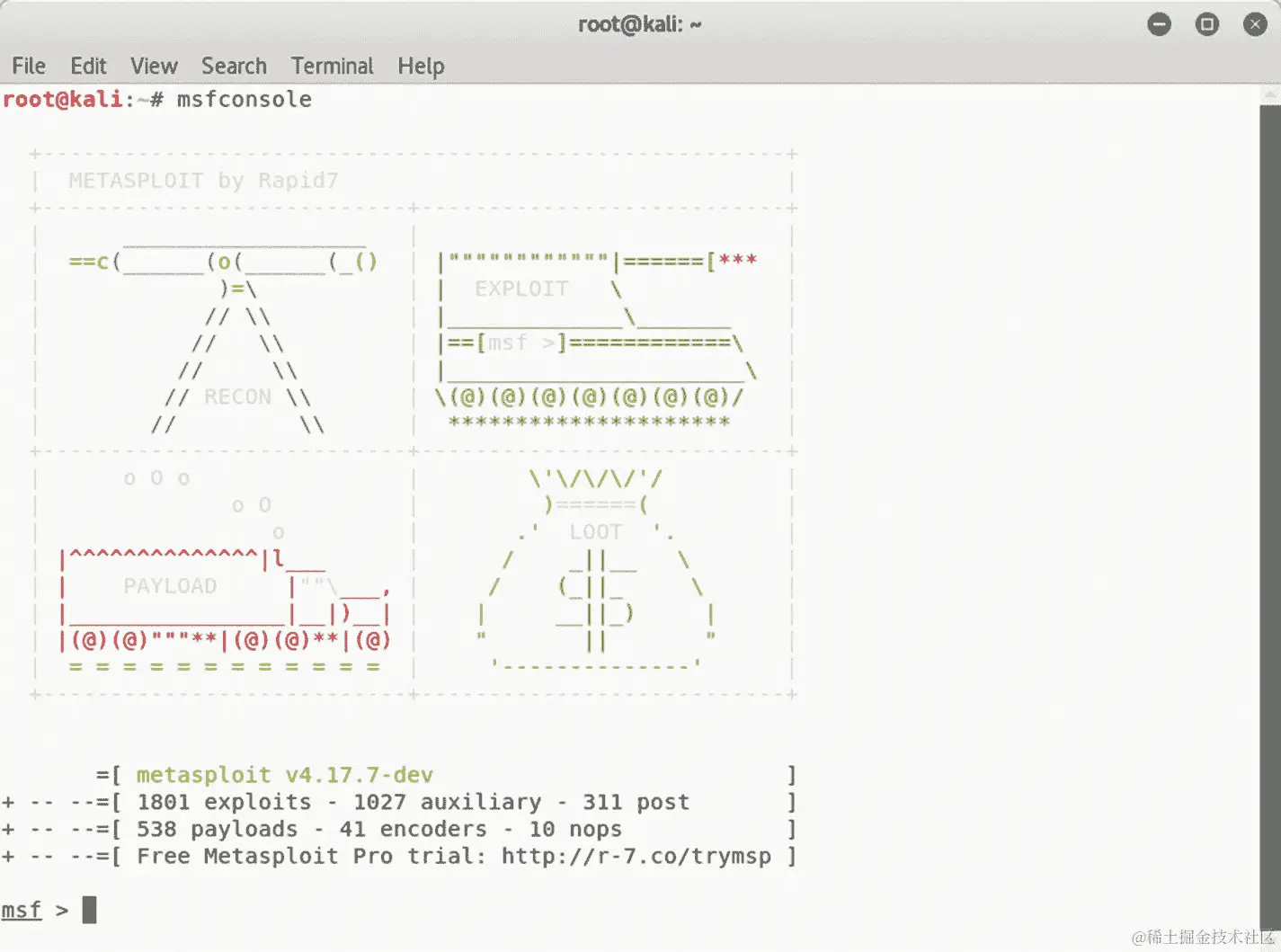Viewport: 1281px width, 952px height.
Task: Click the minimize window button
Action: (1159, 24)
